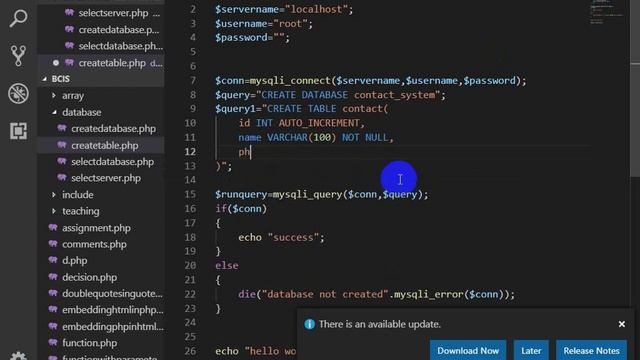Click unsaved dot beside createtable.php
Viewport: 640px width, 360px height.
coord(56,63)
